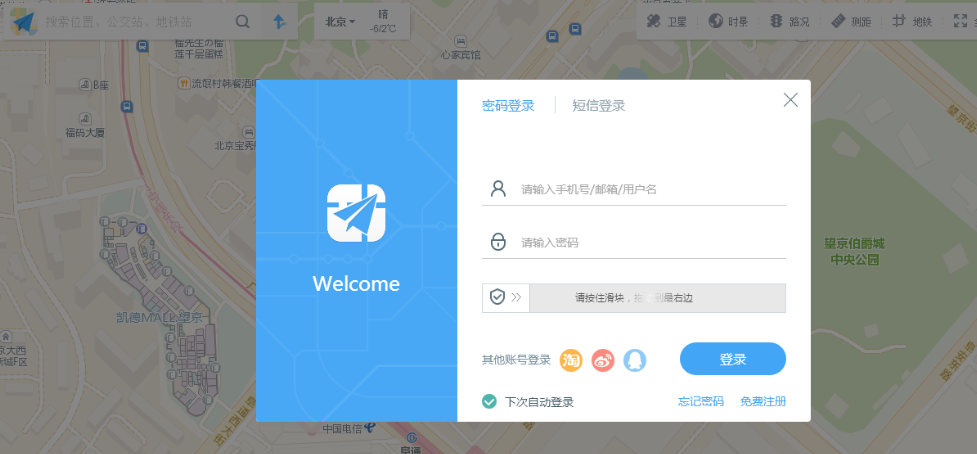Viewport: 977px width, 454px height.
Task: Open 时景 street view mode
Action: [728, 22]
